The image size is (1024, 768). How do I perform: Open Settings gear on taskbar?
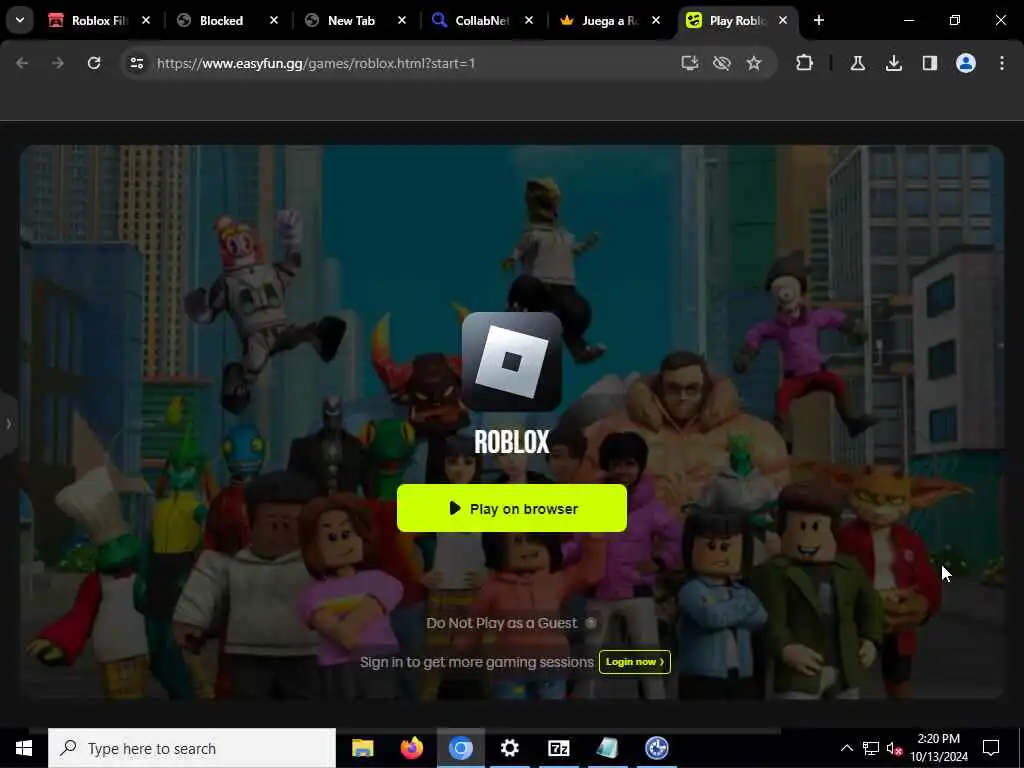pos(509,748)
